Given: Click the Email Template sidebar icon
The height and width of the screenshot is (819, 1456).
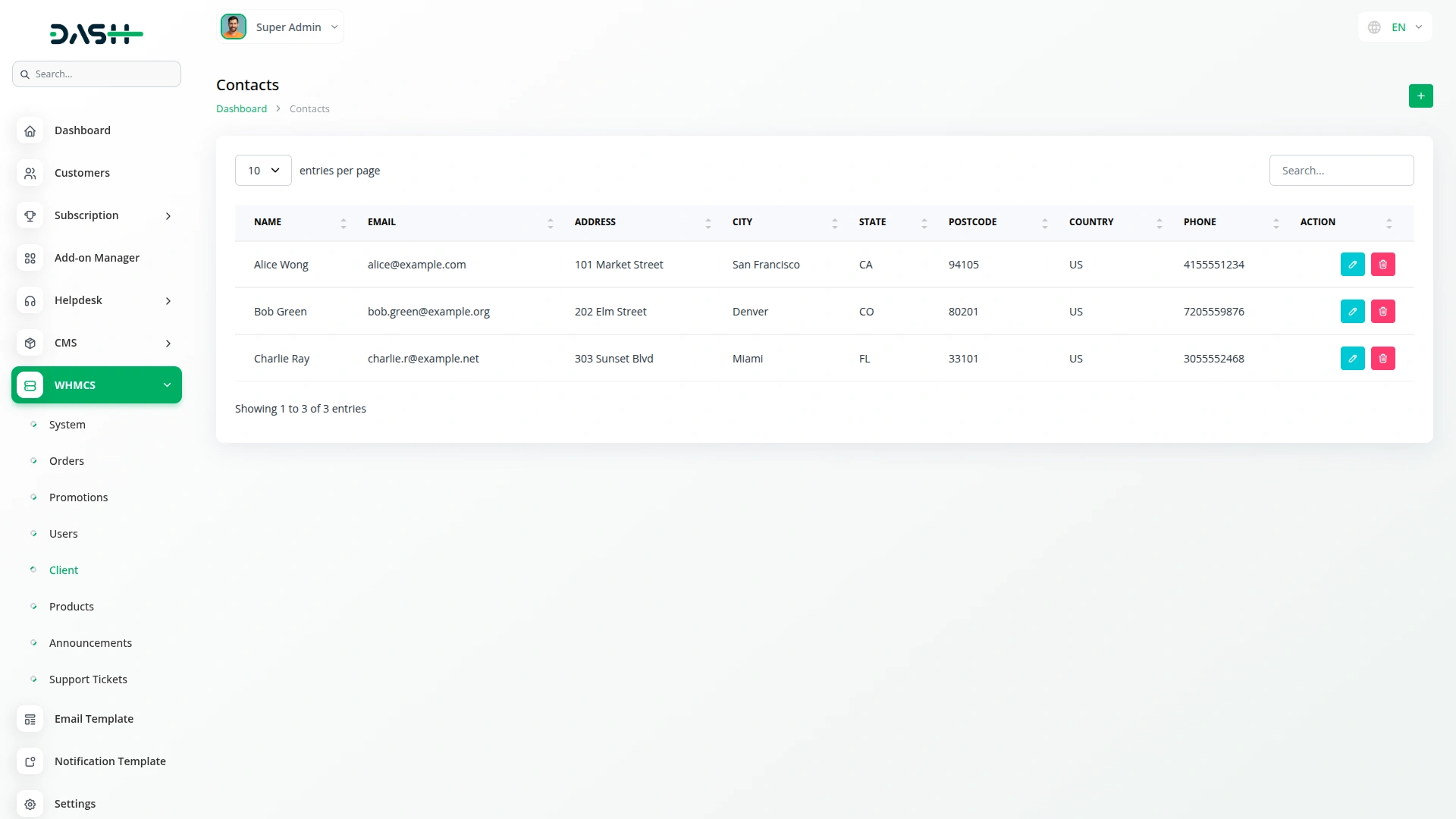Looking at the screenshot, I should [30, 719].
